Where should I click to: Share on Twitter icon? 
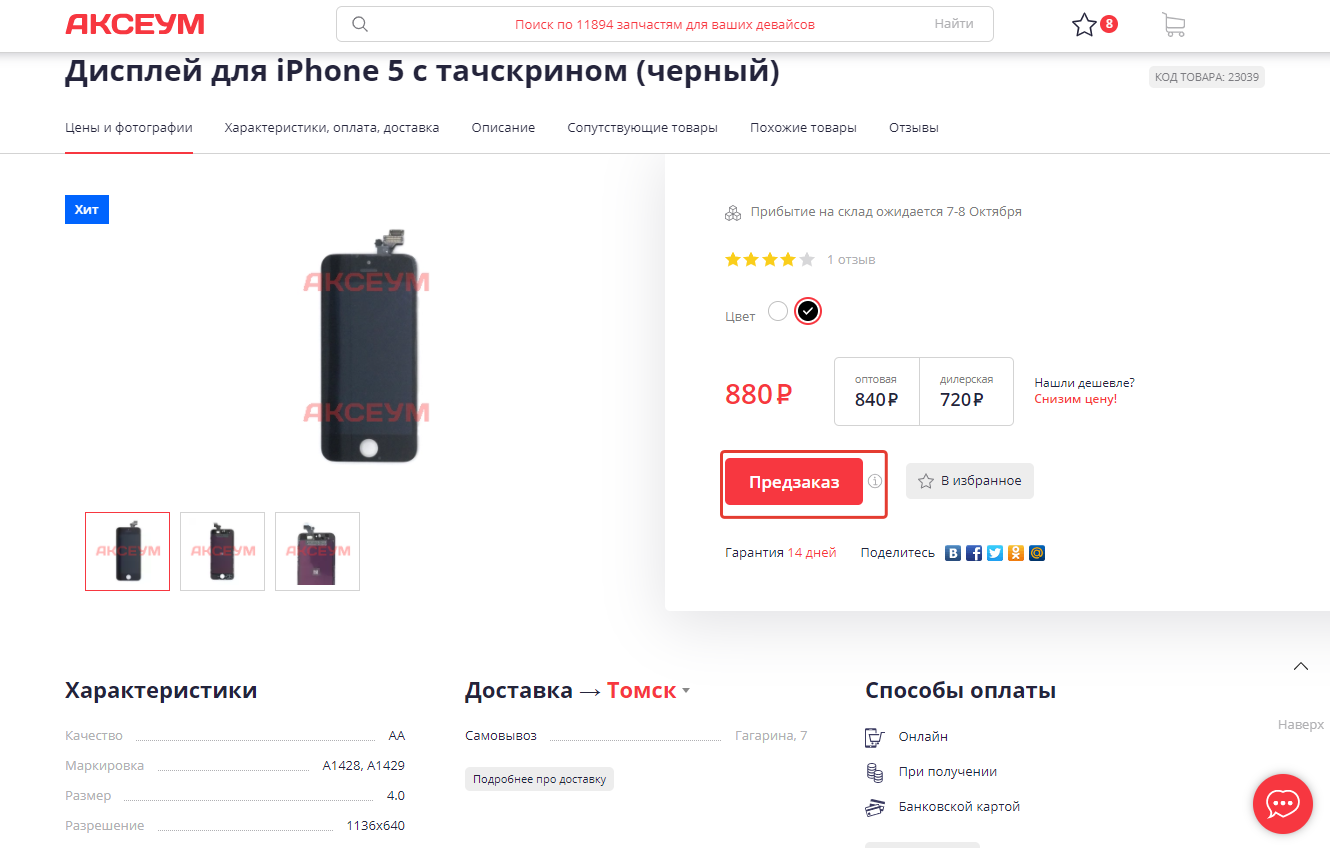click(x=995, y=552)
